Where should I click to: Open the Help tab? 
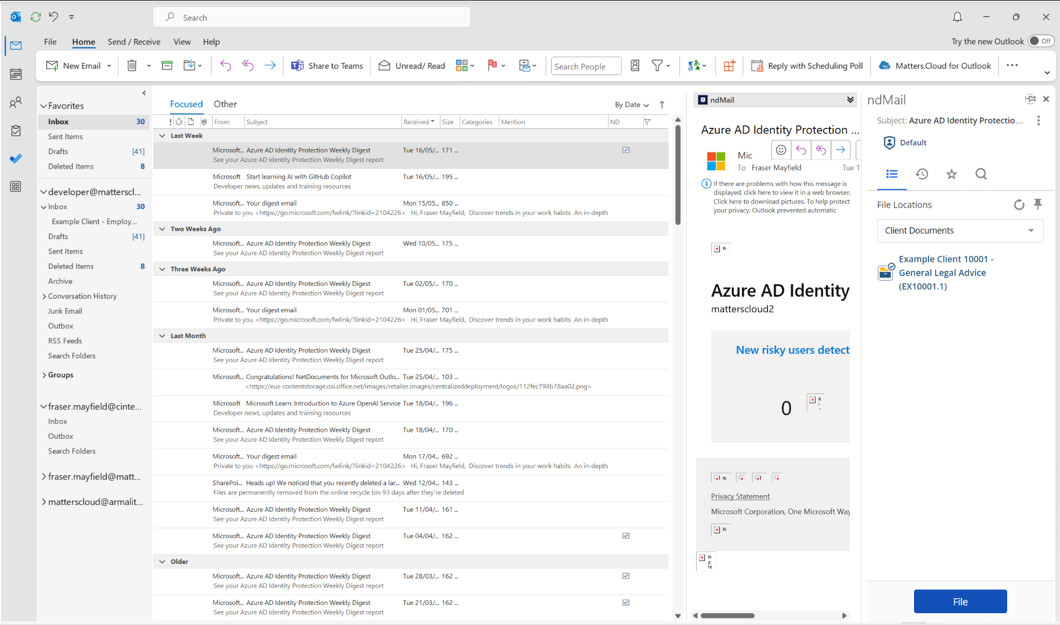pyautogui.click(x=211, y=42)
